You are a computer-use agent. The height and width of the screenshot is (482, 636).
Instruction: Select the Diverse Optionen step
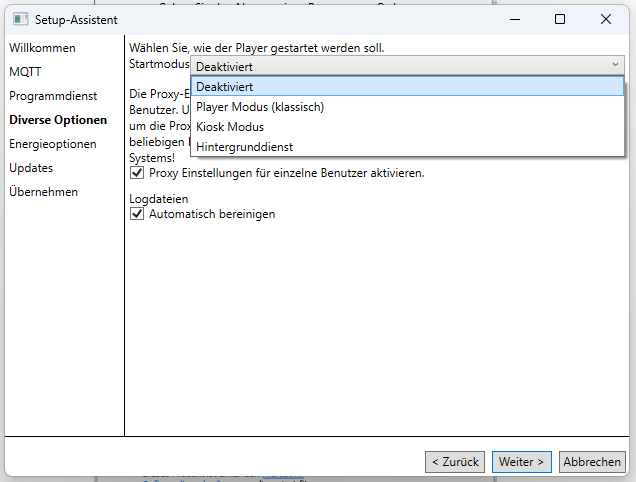pyautogui.click(x=58, y=120)
